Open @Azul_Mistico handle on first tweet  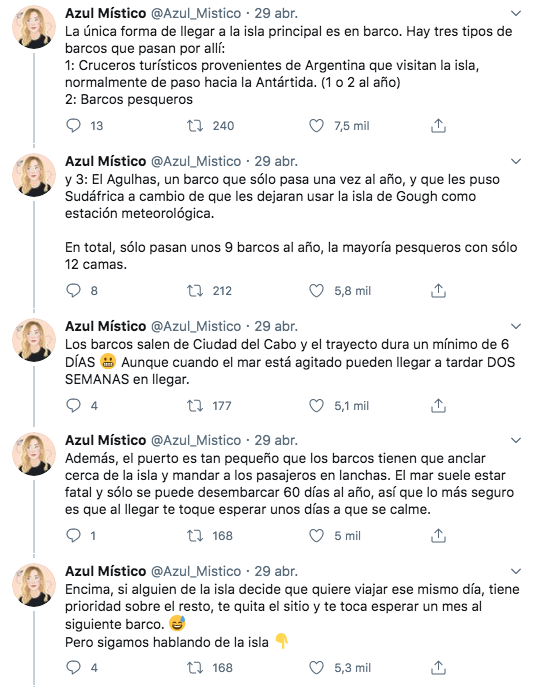coord(196,14)
